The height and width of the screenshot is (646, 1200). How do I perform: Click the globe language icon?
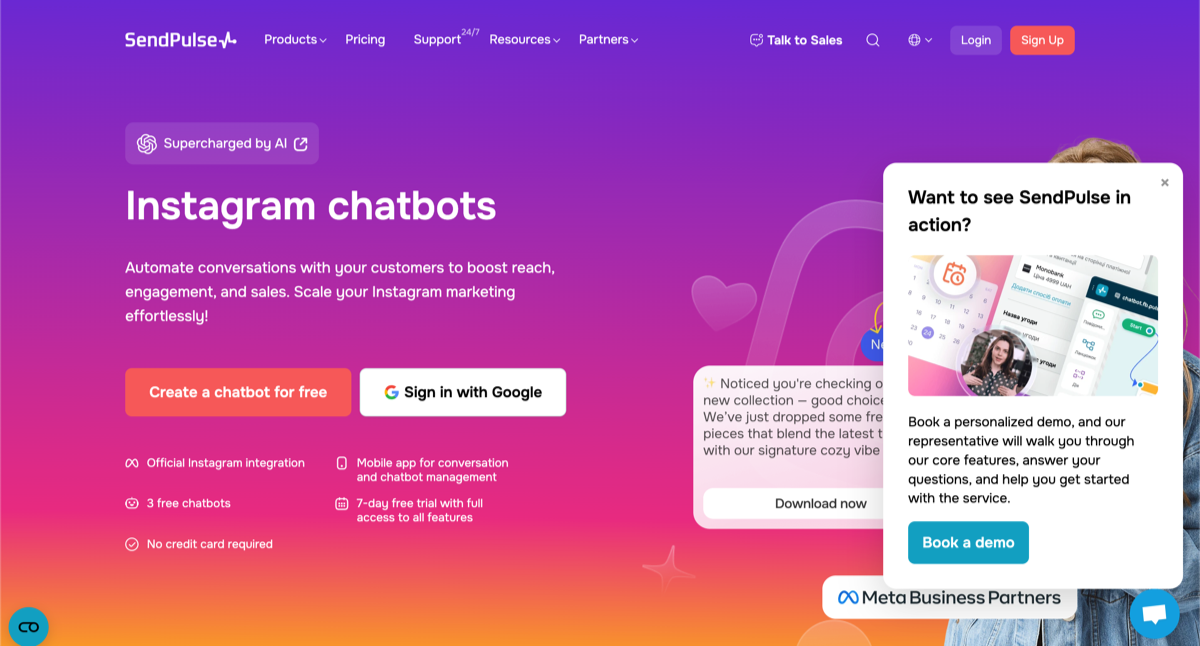(914, 40)
